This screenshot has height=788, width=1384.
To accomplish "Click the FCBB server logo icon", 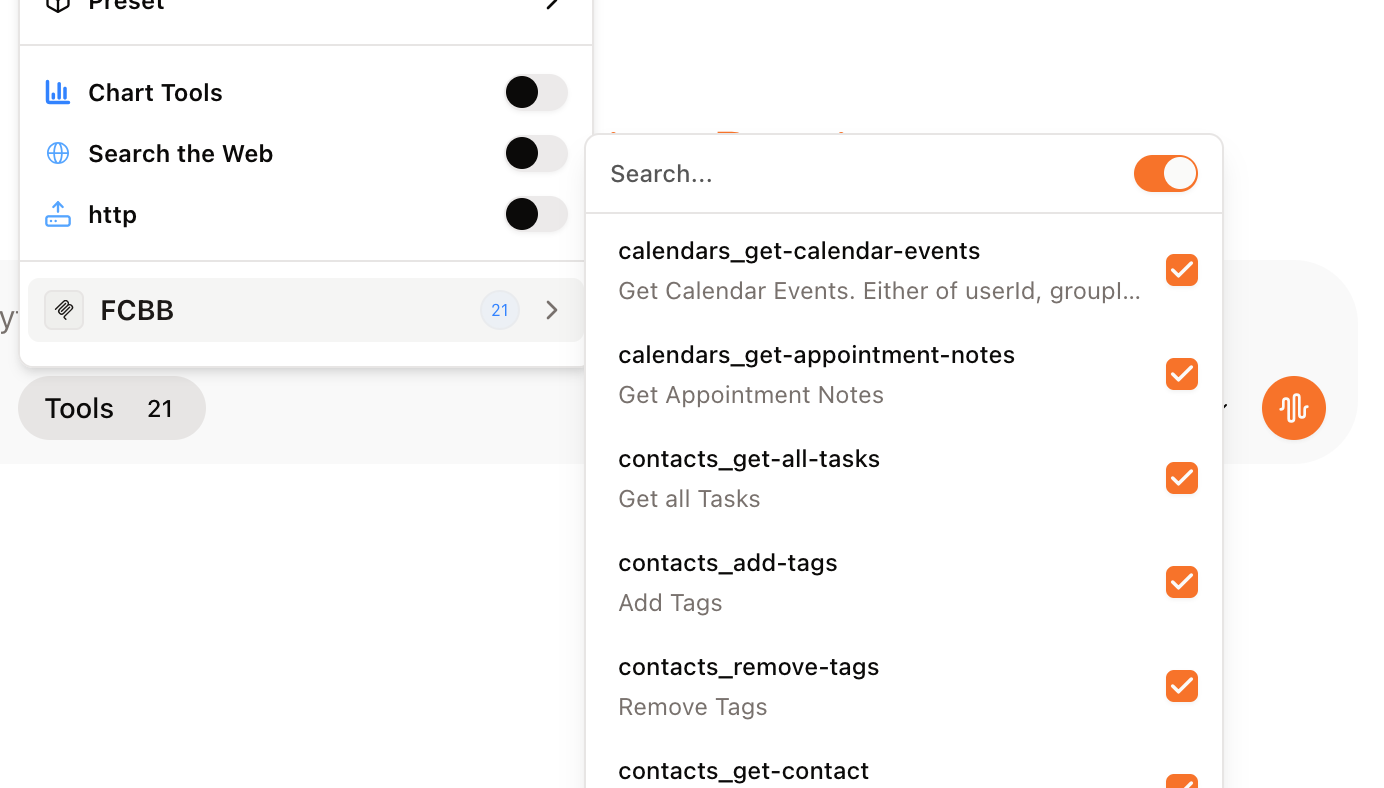I will (x=64, y=310).
